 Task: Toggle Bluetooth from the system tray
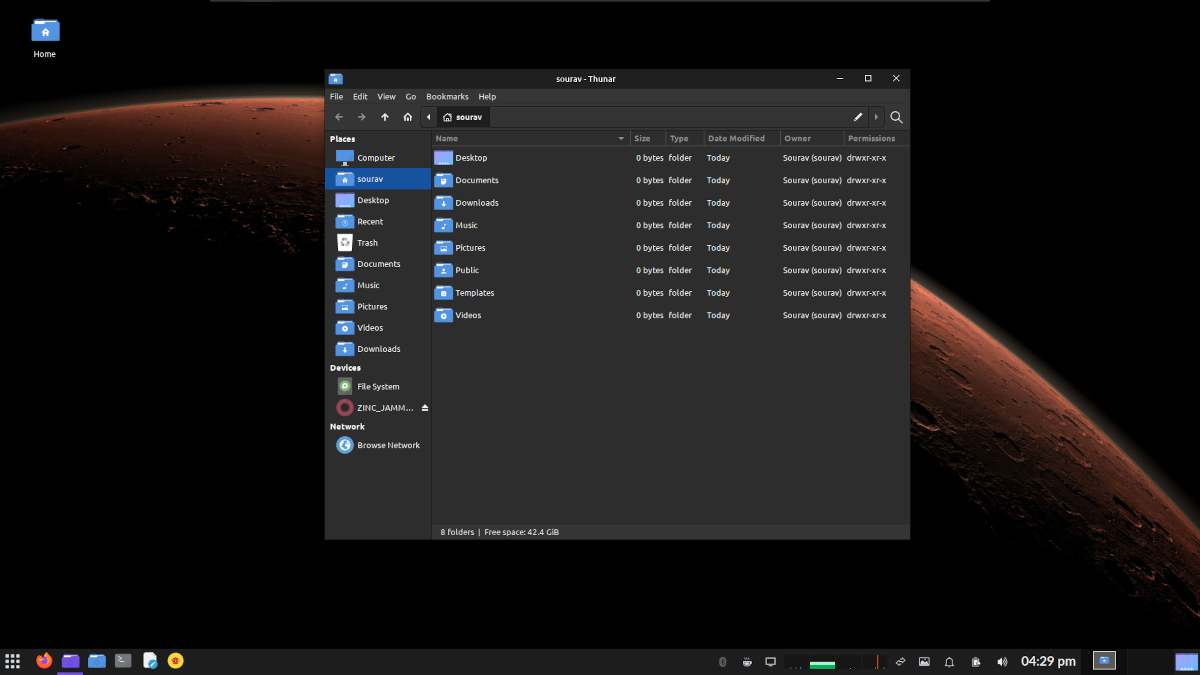click(x=722, y=661)
